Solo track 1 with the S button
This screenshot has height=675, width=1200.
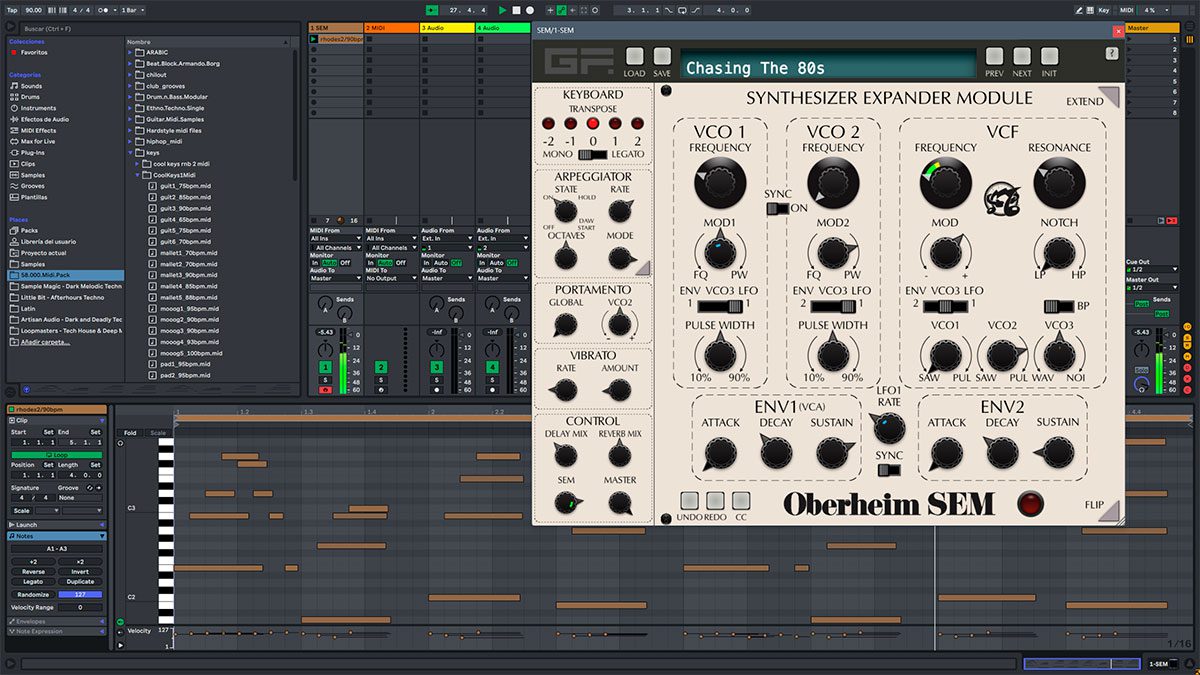[325, 380]
